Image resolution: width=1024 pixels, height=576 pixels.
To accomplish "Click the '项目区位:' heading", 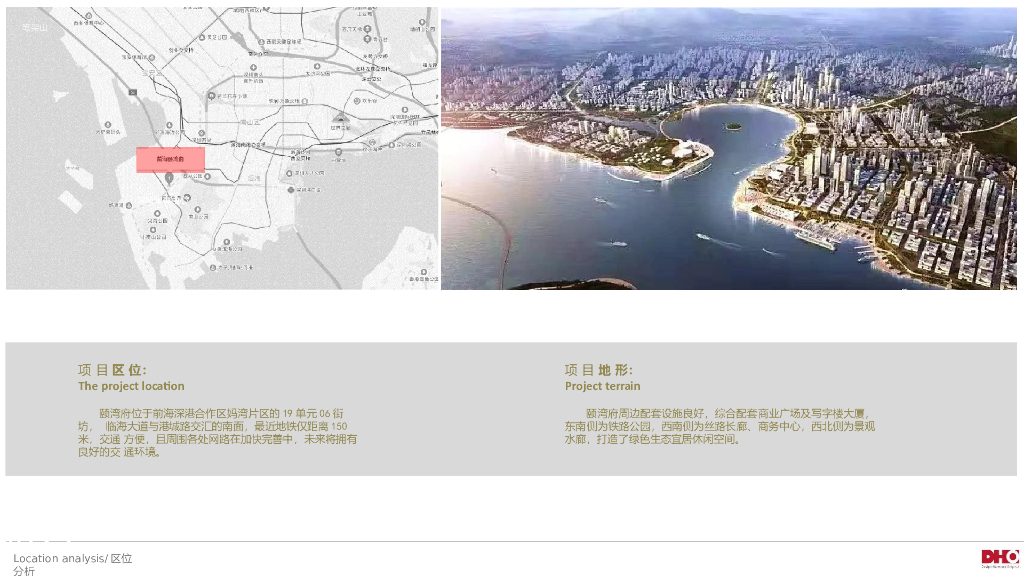I will point(112,370).
